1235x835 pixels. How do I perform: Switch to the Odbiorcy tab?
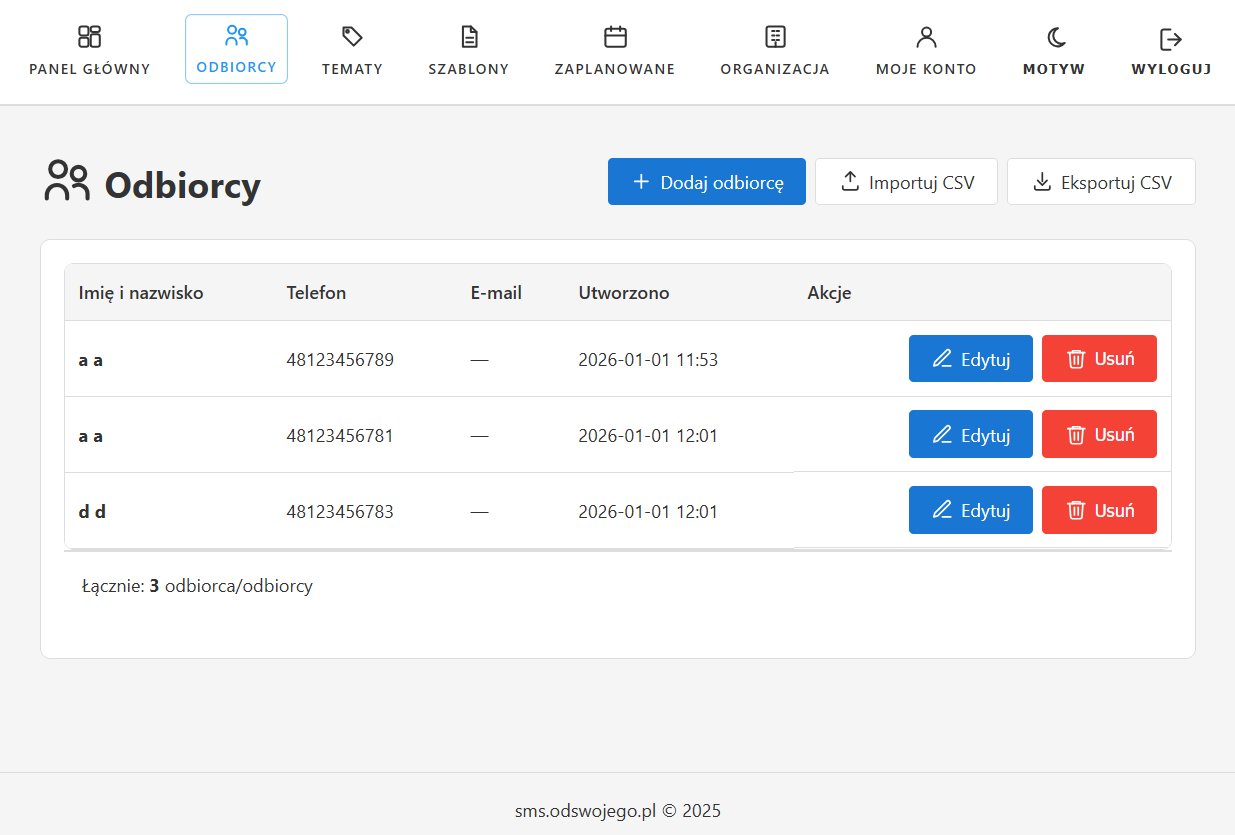click(x=236, y=48)
